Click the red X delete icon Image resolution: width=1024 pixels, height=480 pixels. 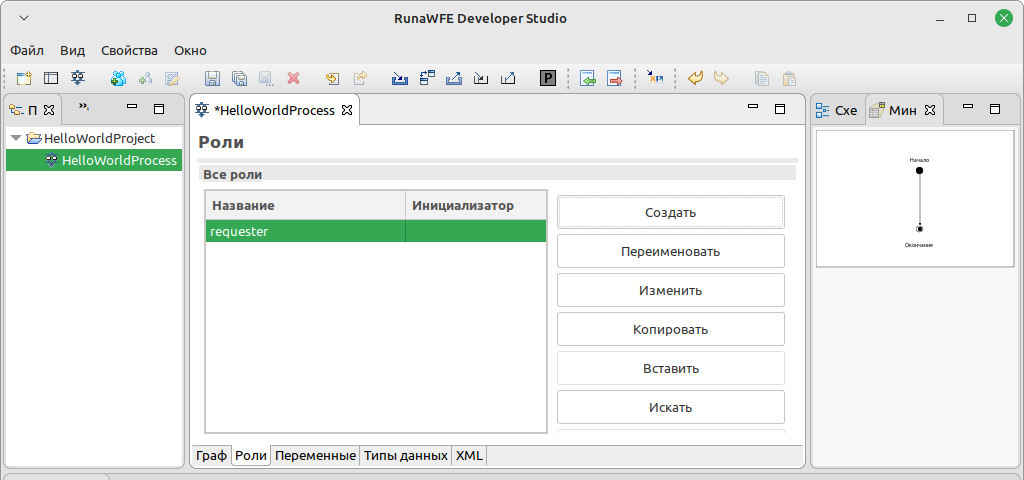pos(293,79)
